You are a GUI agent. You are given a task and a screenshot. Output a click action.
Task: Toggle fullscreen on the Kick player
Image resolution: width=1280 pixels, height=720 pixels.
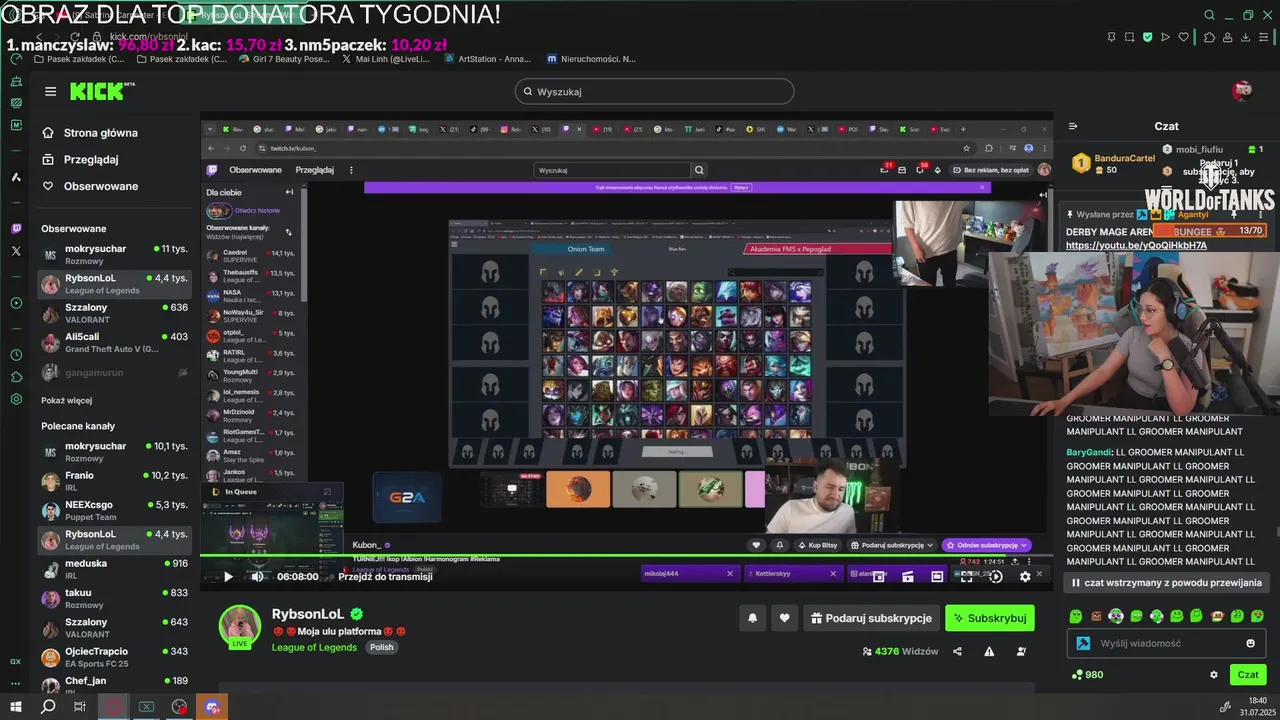click(966, 576)
